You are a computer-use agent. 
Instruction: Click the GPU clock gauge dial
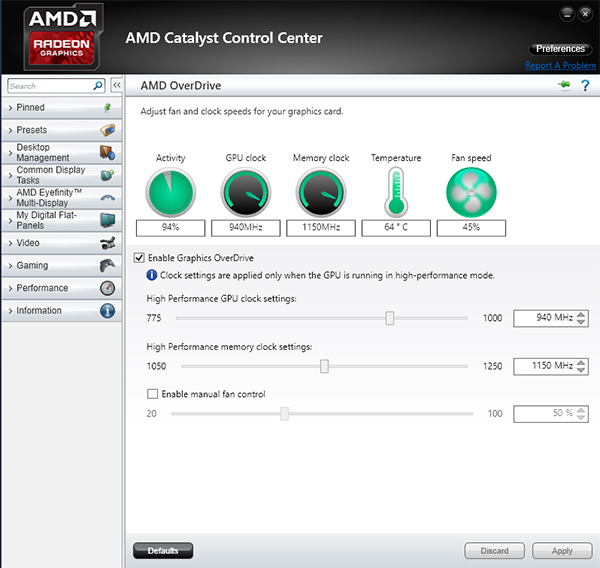pos(246,193)
